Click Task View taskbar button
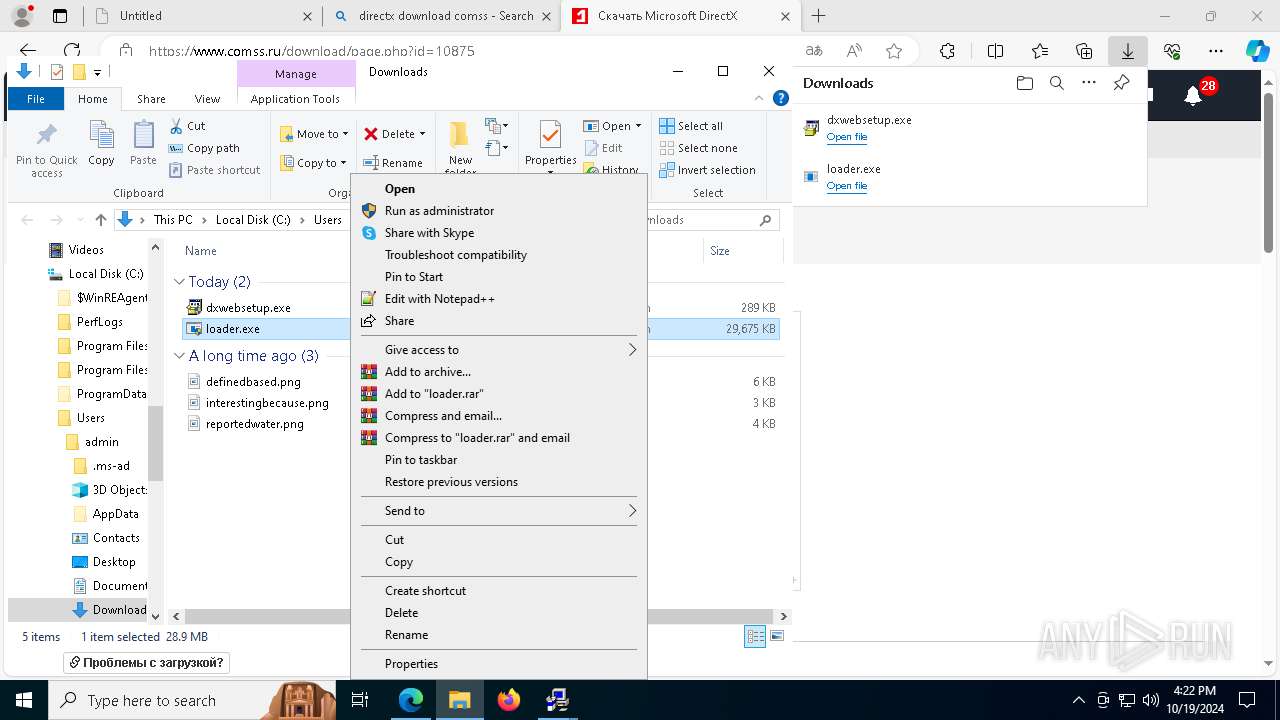Viewport: 1280px width, 720px height. point(361,700)
